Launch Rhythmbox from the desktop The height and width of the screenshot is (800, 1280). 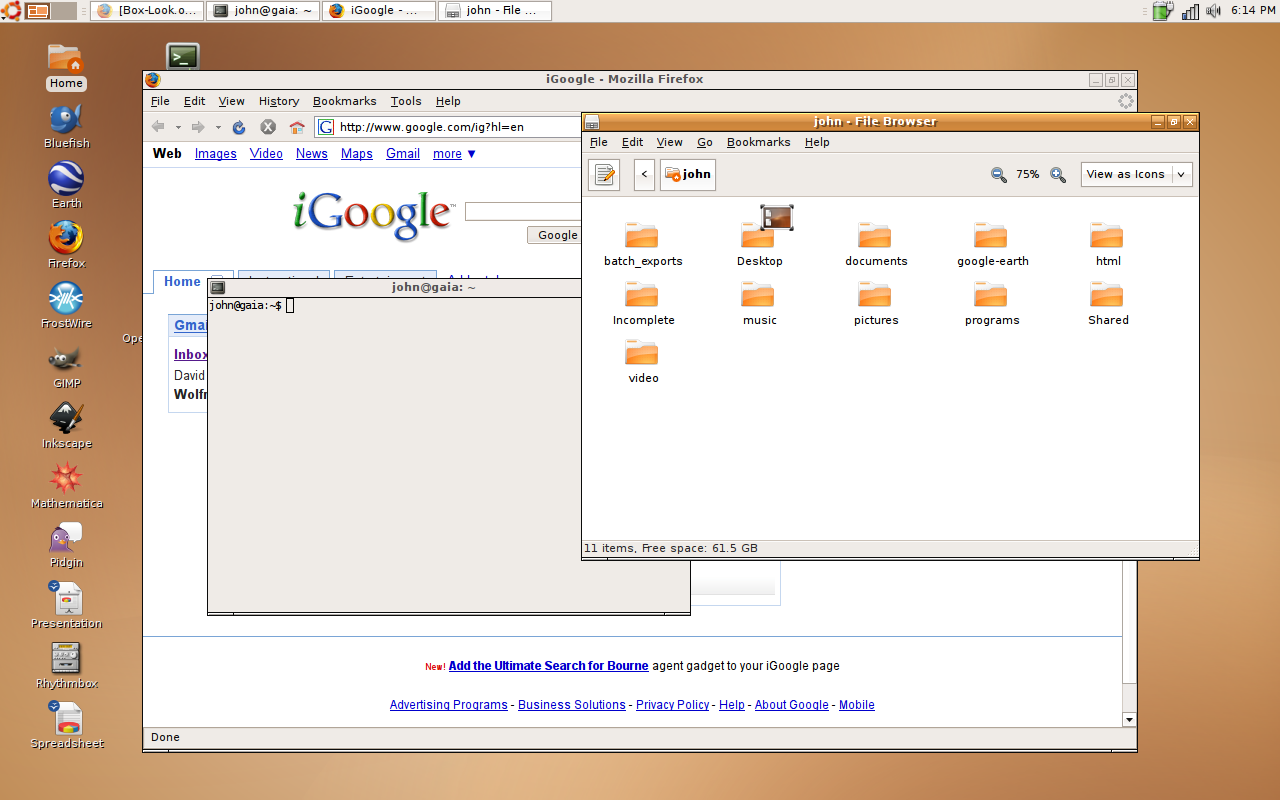pos(66,666)
